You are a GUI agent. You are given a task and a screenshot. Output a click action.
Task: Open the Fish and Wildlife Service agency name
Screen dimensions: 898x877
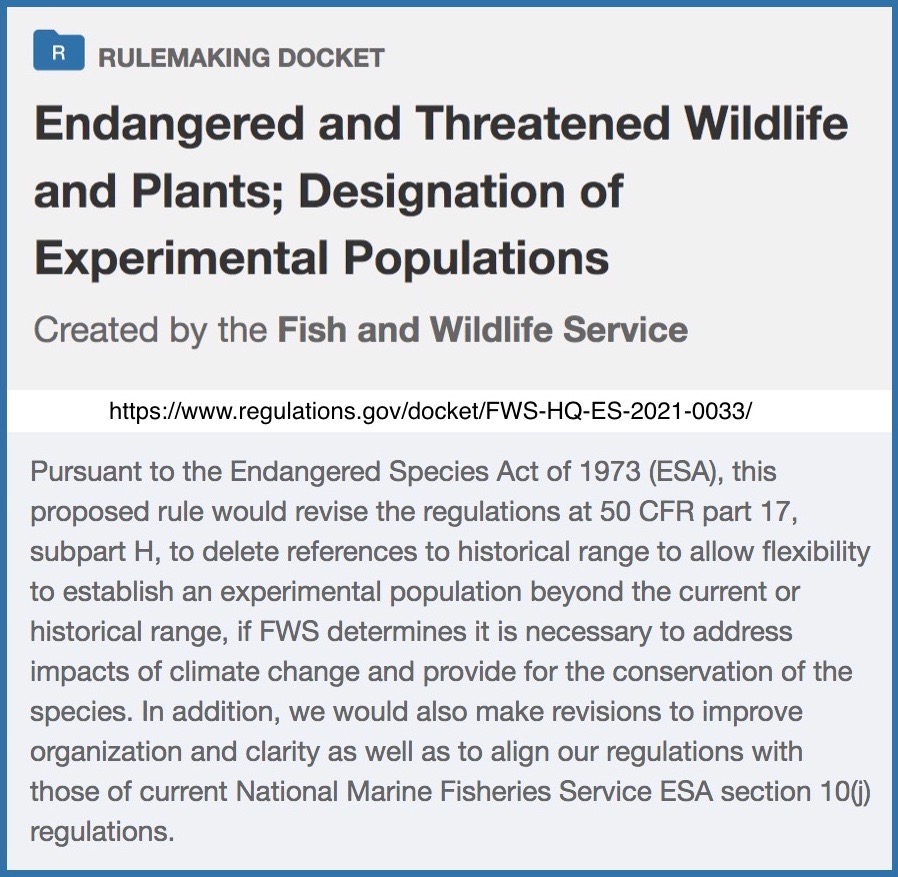(x=482, y=330)
